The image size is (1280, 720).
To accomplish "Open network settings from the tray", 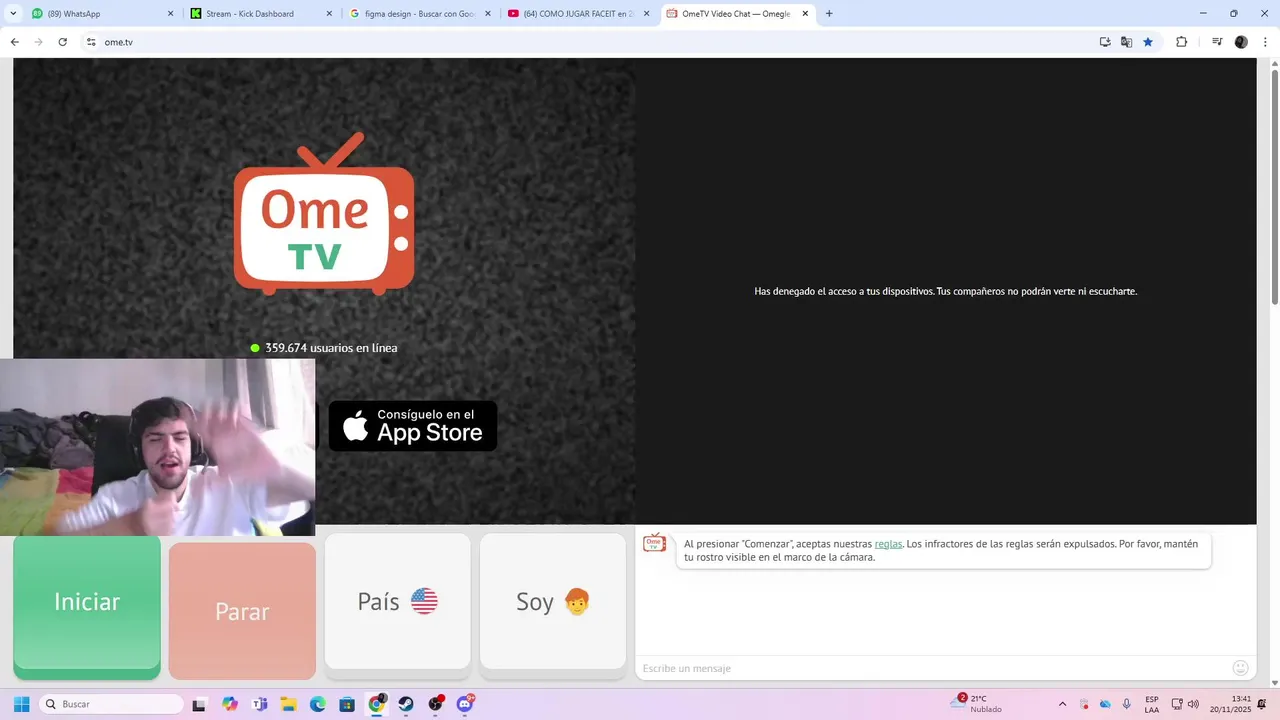I will 1177,704.
